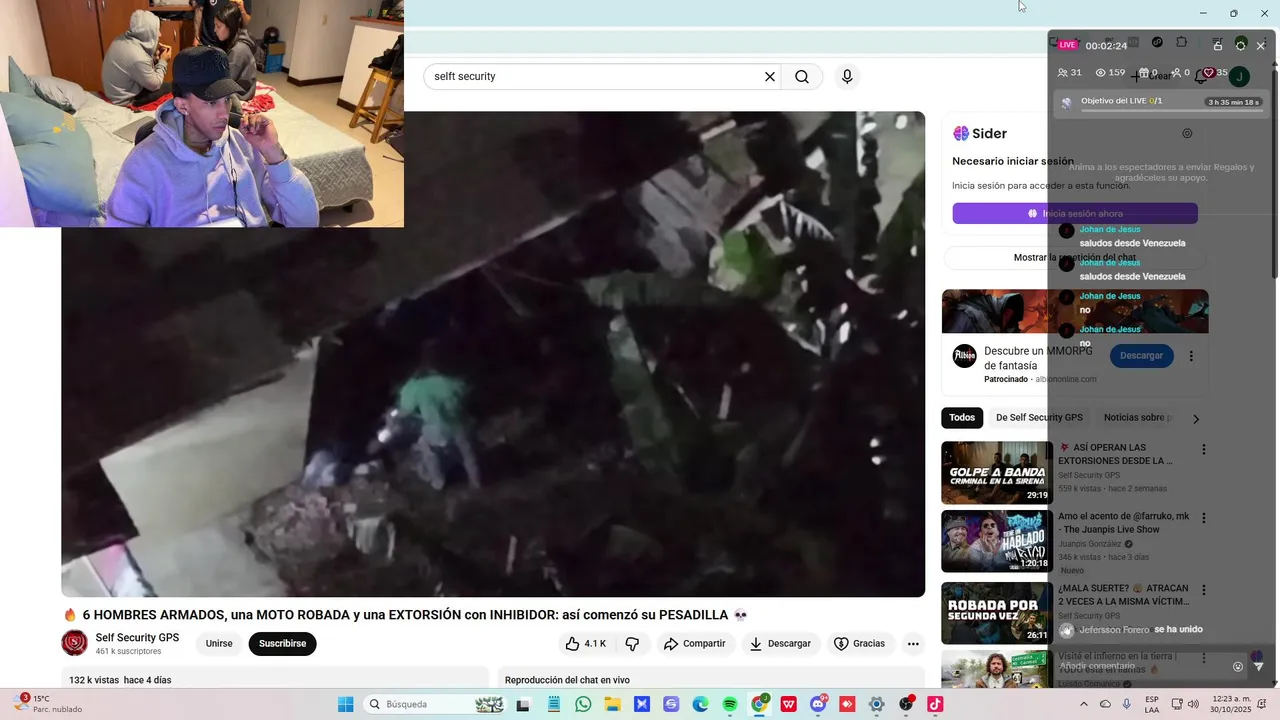Open WhatsApp from the taskbar
1280x720 pixels.
point(583,704)
